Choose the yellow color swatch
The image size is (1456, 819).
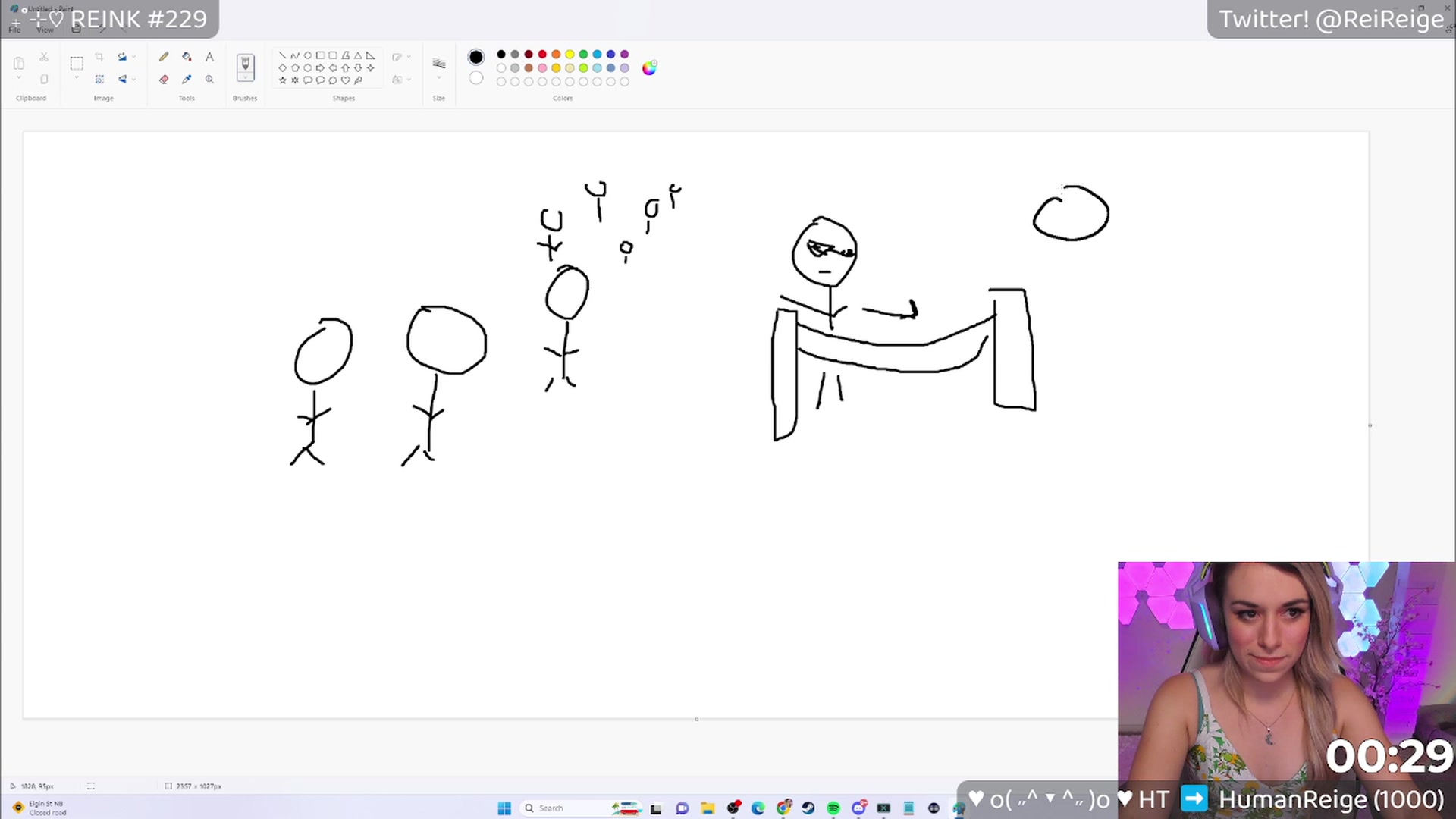570,54
